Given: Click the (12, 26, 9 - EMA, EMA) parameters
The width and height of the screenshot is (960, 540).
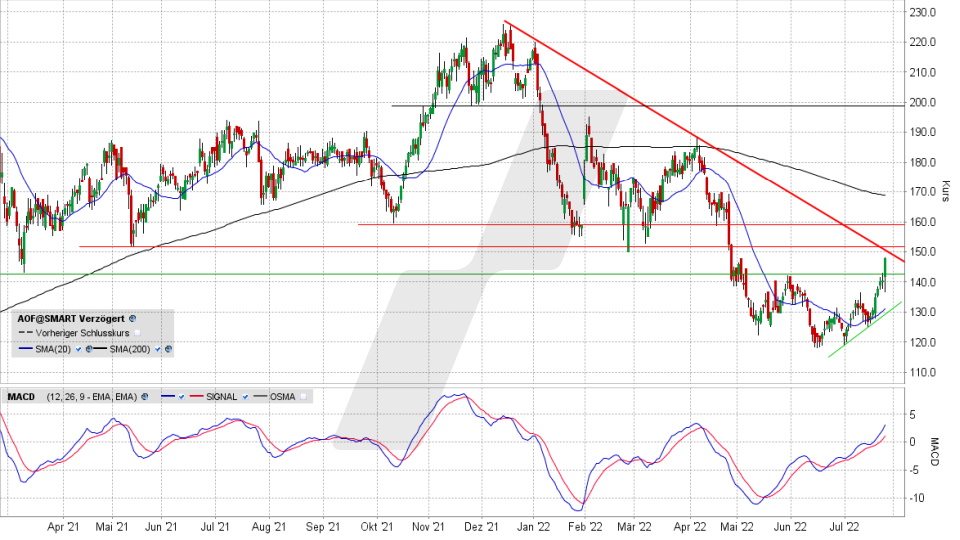Looking at the screenshot, I should pos(92,397).
